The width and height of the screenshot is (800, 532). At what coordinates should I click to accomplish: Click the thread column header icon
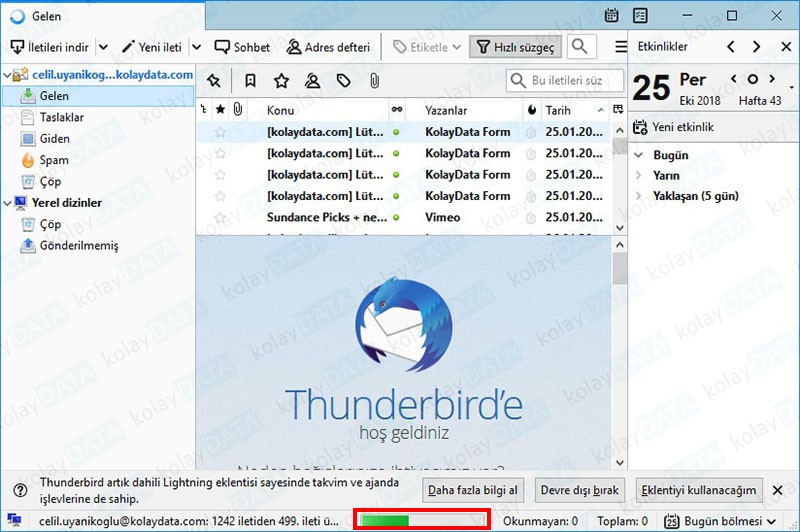(x=204, y=110)
